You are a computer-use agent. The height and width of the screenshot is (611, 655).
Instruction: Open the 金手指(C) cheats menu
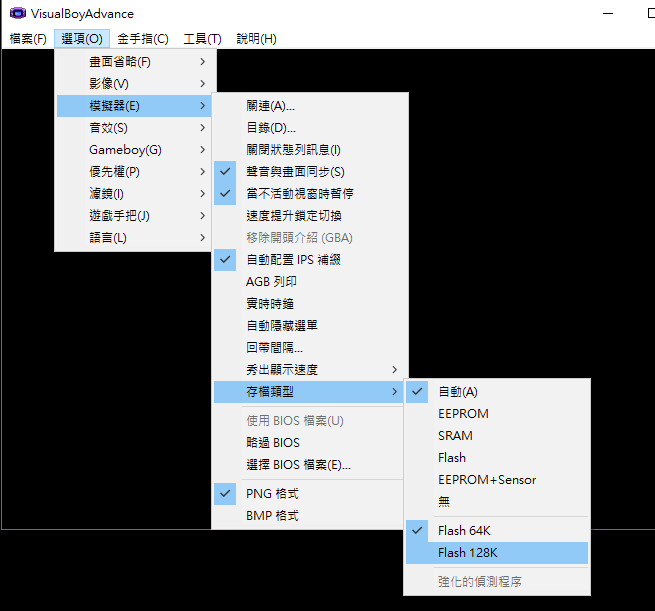[143, 39]
